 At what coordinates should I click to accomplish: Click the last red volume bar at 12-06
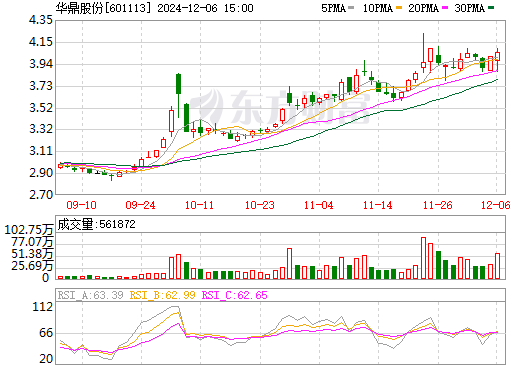pos(497,266)
